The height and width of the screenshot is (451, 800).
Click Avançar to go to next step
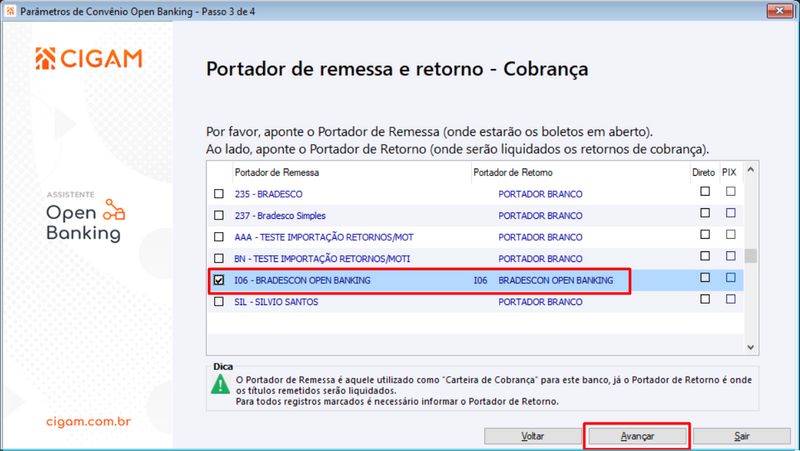[x=637, y=436]
